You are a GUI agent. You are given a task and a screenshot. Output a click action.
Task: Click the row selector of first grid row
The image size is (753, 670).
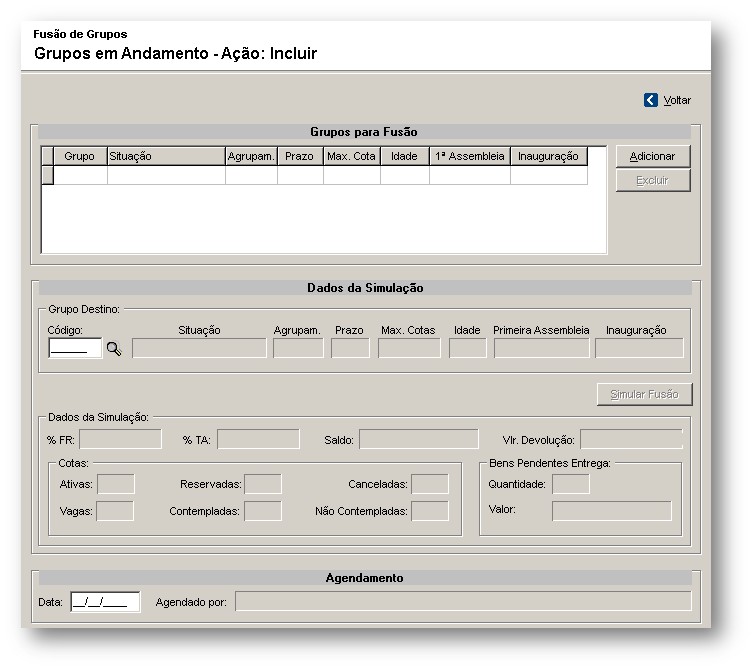48,175
